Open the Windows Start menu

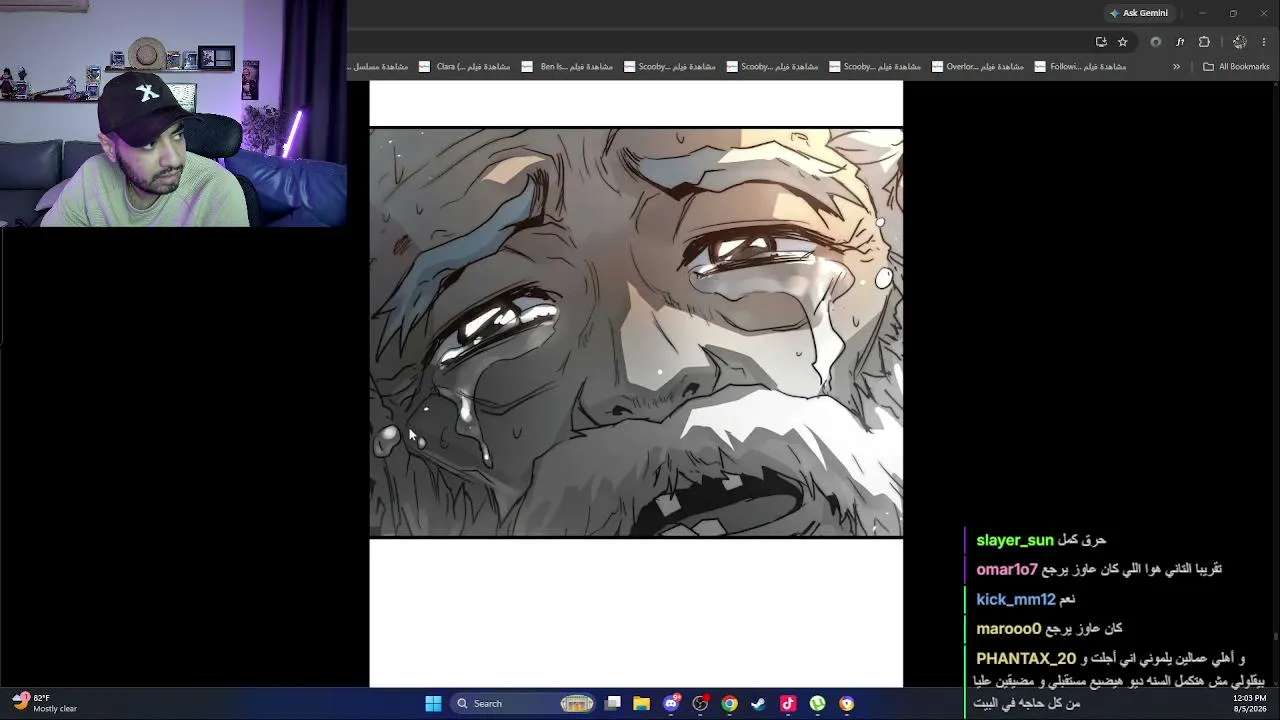pos(433,704)
